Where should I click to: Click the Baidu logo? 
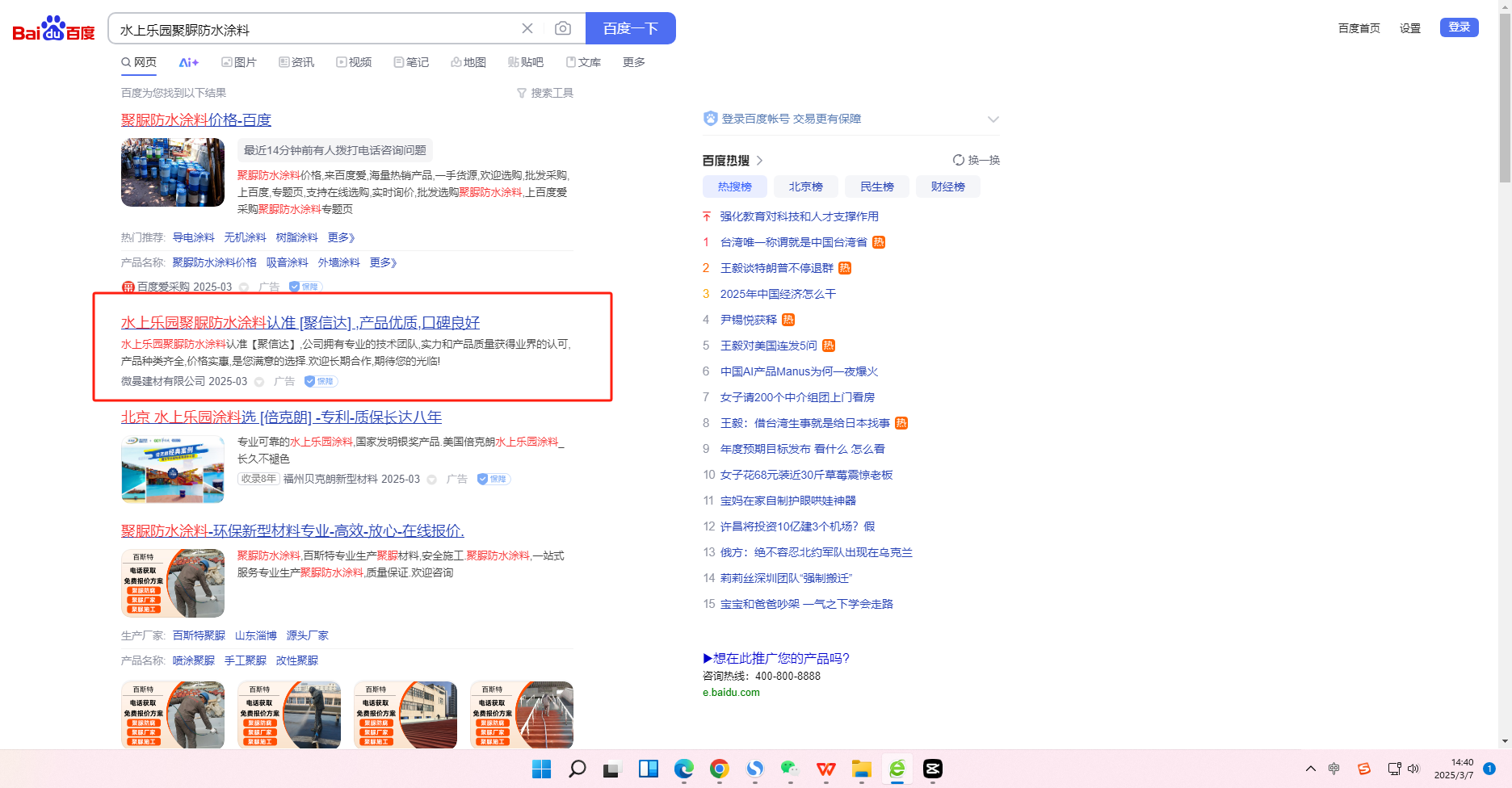53,29
